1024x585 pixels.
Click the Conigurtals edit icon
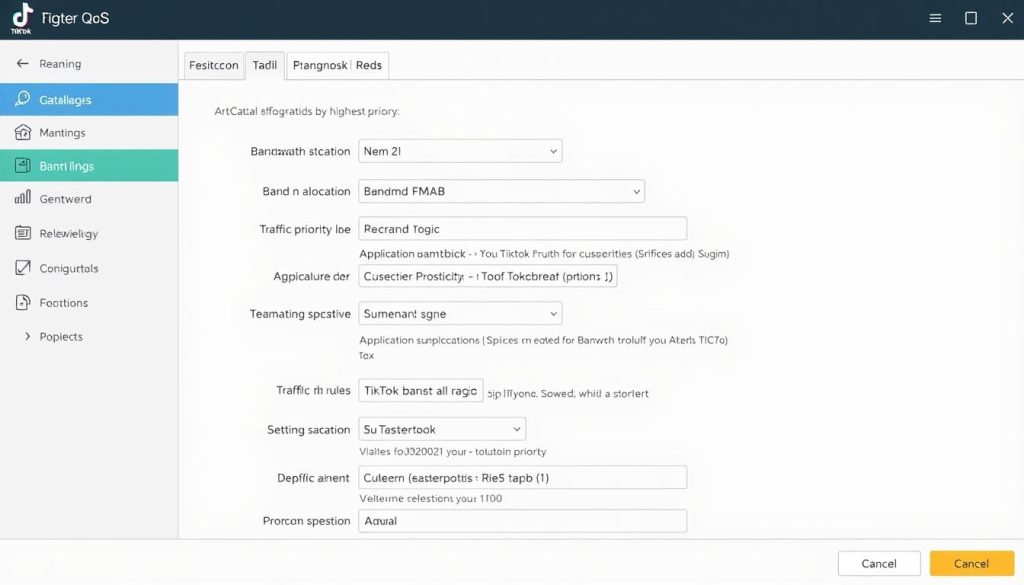pyautogui.click(x=23, y=267)
